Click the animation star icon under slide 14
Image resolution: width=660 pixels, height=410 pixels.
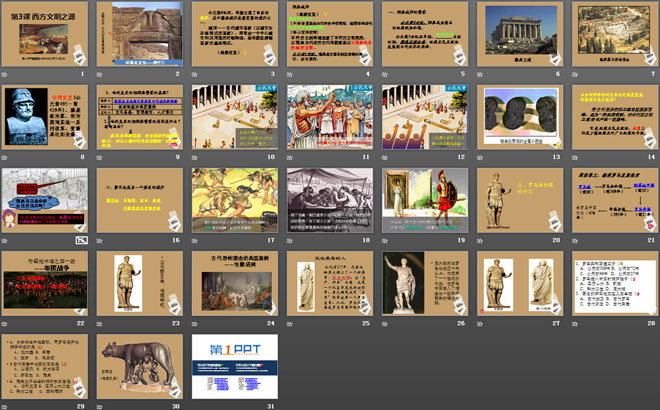(x=575, y=157)
